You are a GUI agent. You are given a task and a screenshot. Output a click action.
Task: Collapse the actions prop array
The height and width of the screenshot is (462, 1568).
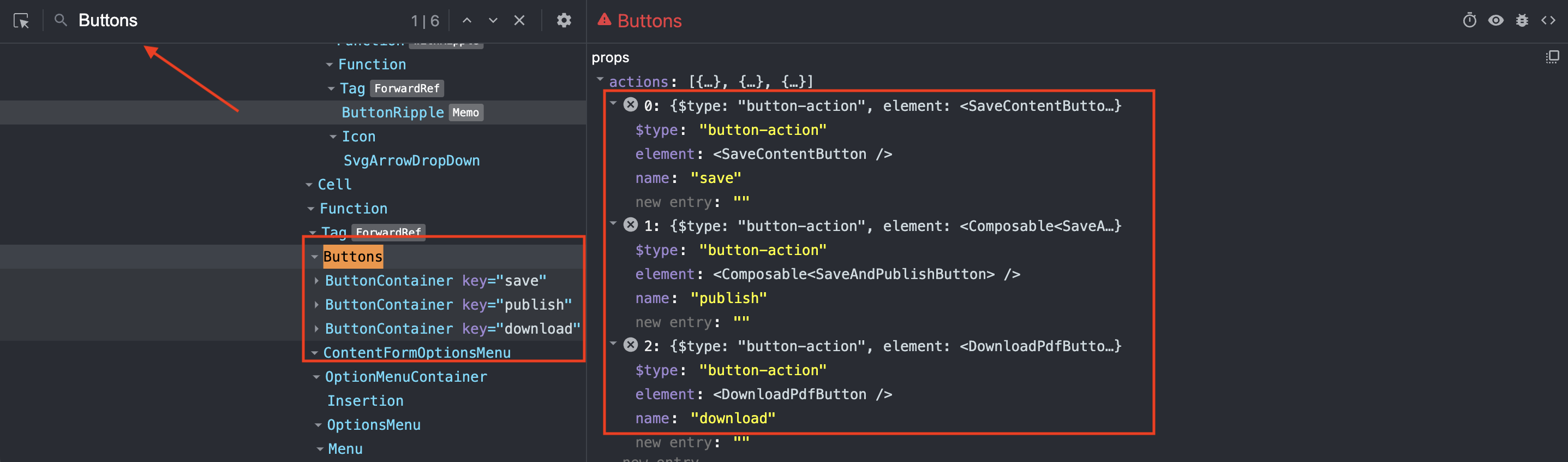(600, 80)
